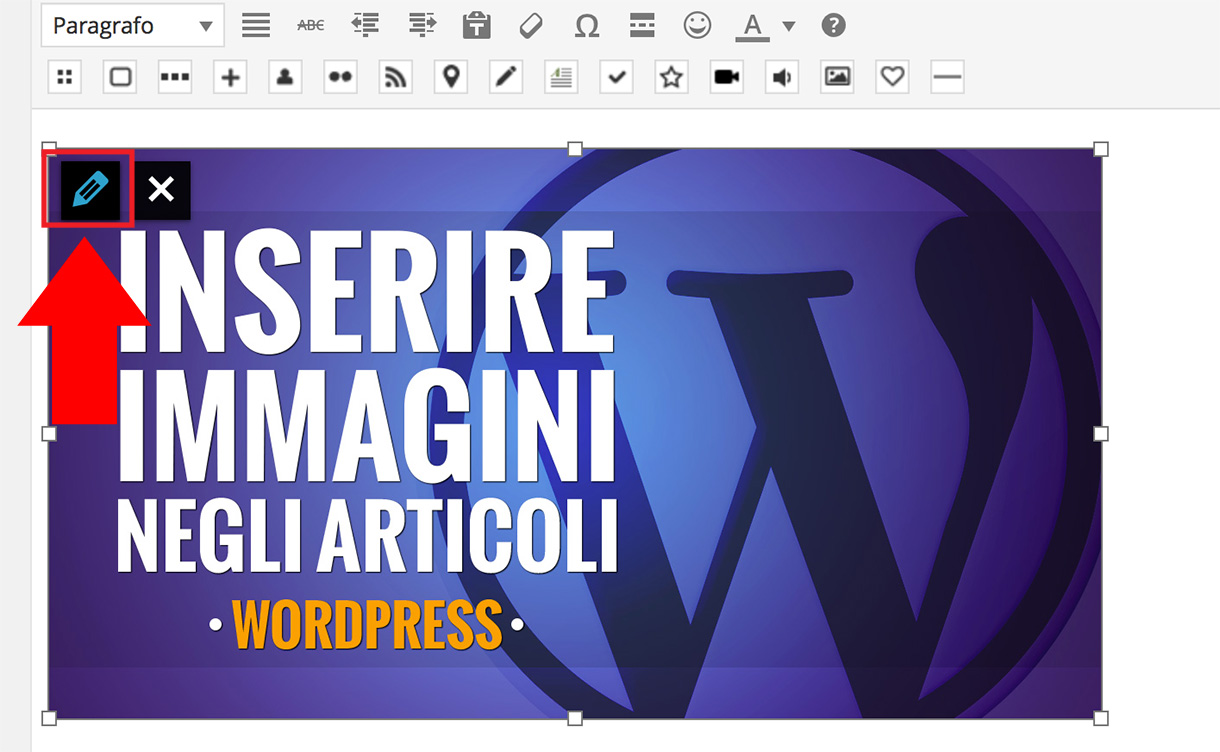Open the emoticons smiley icon
Image resolution: width=1220 pixels, height=752 pixels.
pyautogui.click(x=697, y=25)
